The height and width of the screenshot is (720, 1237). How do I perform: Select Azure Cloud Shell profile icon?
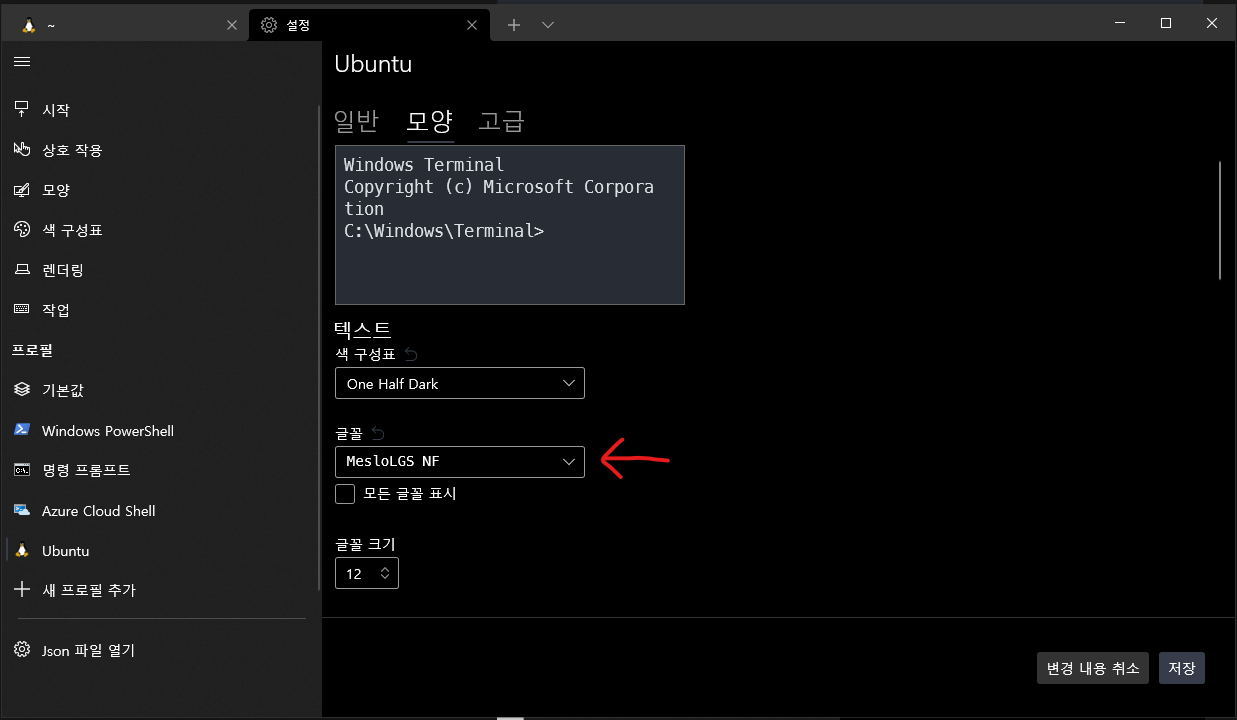22,510
